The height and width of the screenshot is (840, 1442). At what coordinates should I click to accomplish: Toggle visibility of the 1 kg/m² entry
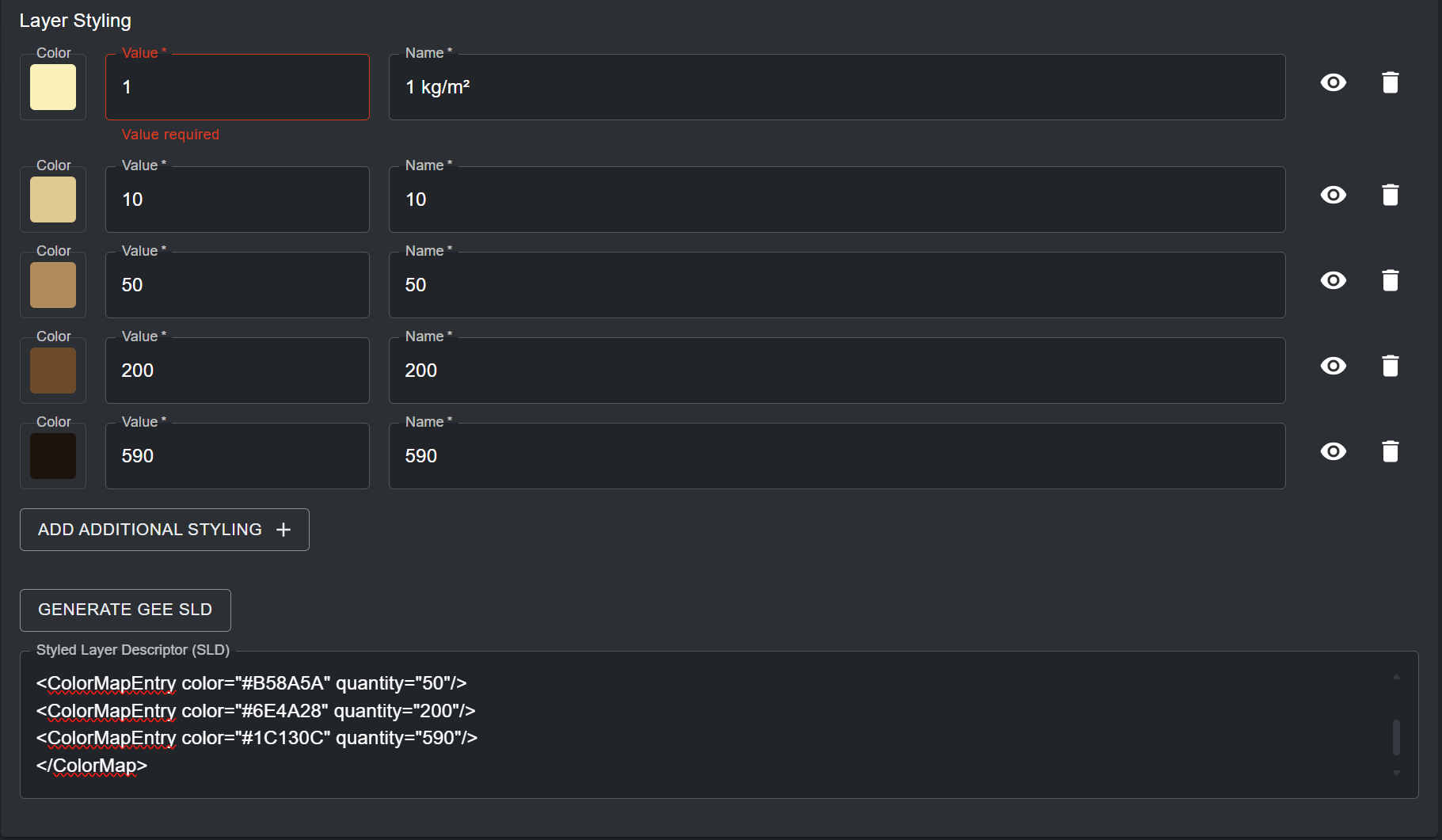tap(1333, 82)
